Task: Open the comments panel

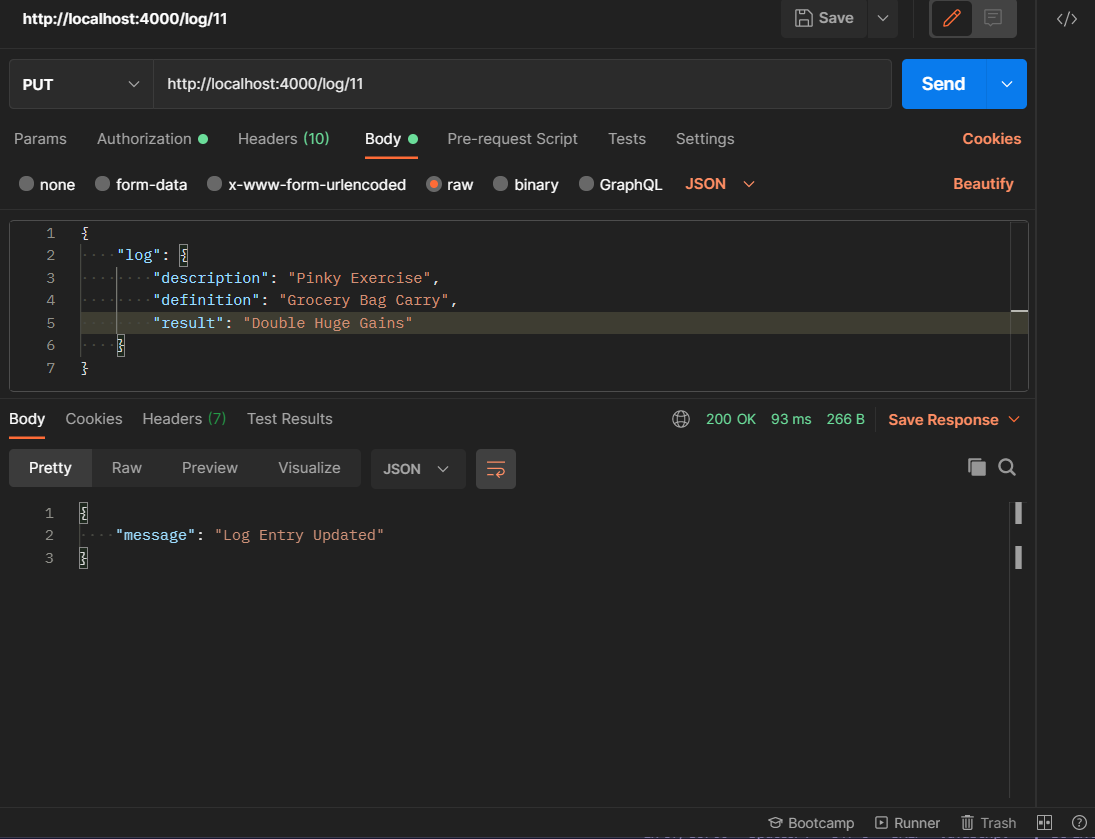Action: tap(993, 18)
